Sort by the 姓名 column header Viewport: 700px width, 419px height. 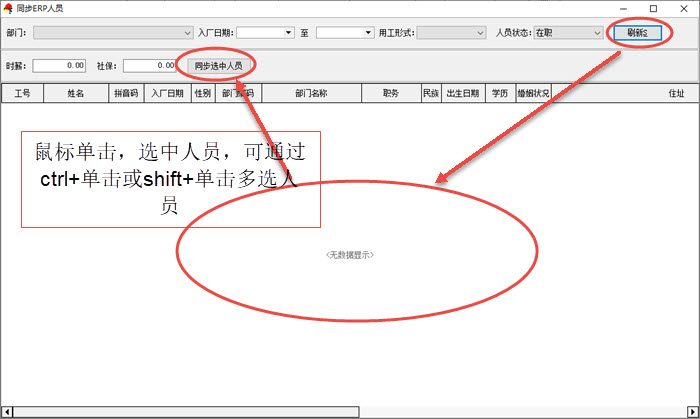[76, 93]
